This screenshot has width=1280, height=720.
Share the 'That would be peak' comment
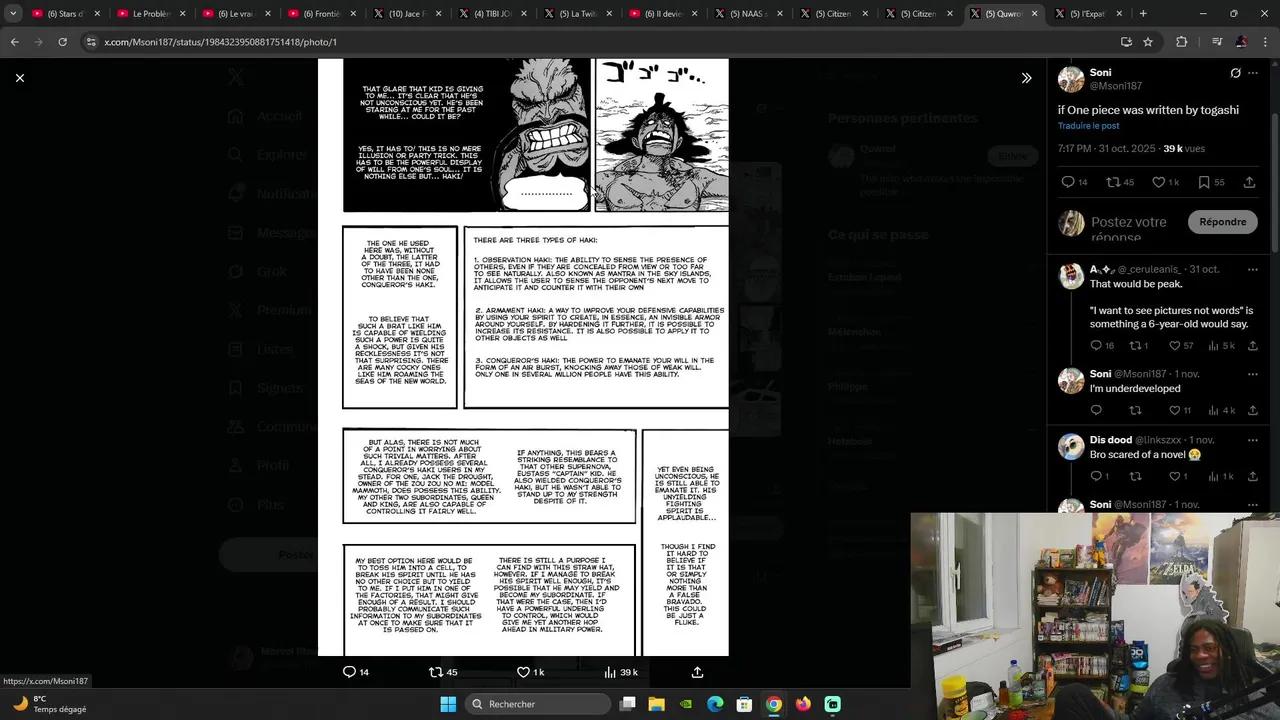click(x=1252, y=346)
